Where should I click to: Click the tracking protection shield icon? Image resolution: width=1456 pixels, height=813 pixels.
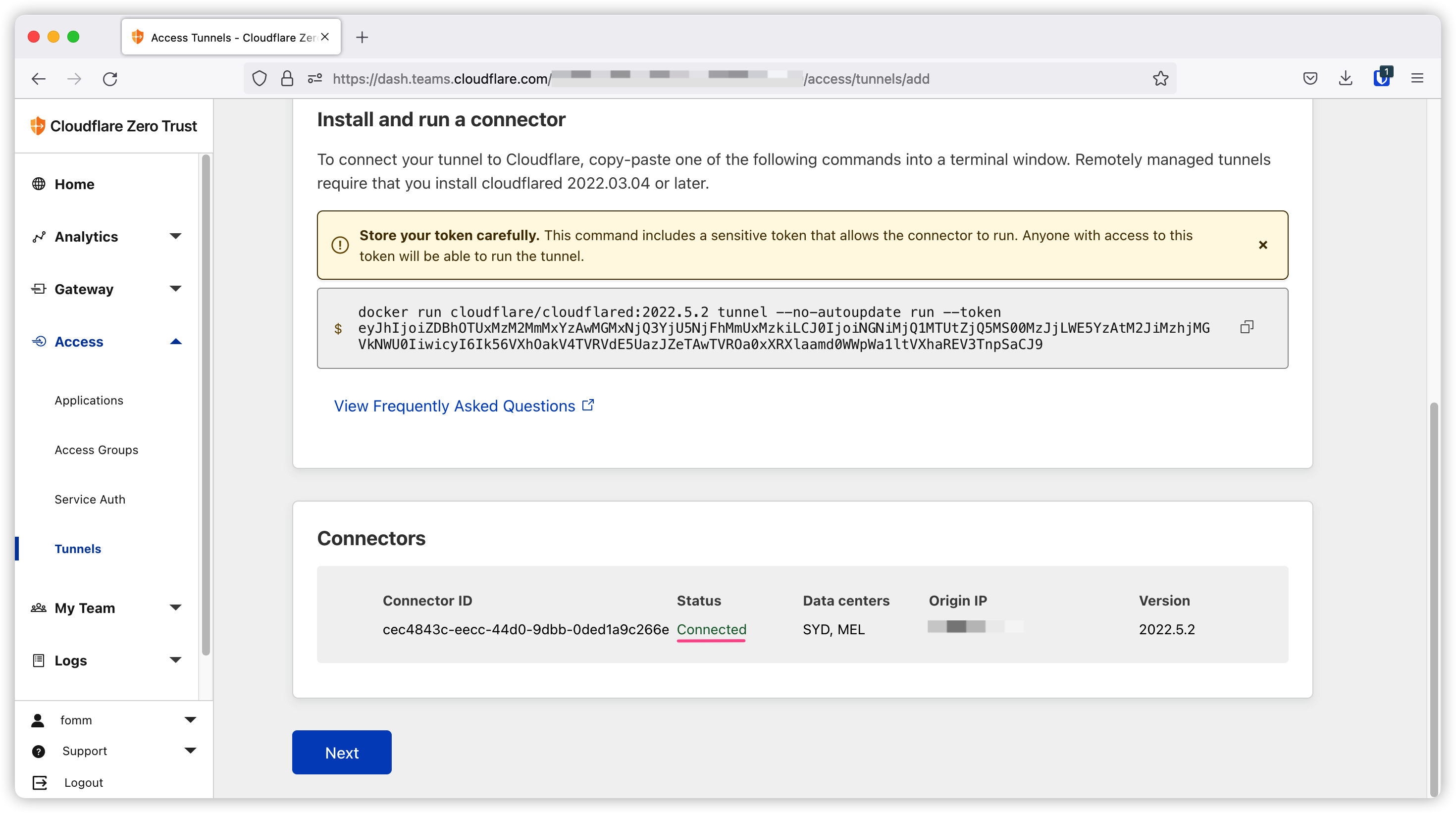260,79
